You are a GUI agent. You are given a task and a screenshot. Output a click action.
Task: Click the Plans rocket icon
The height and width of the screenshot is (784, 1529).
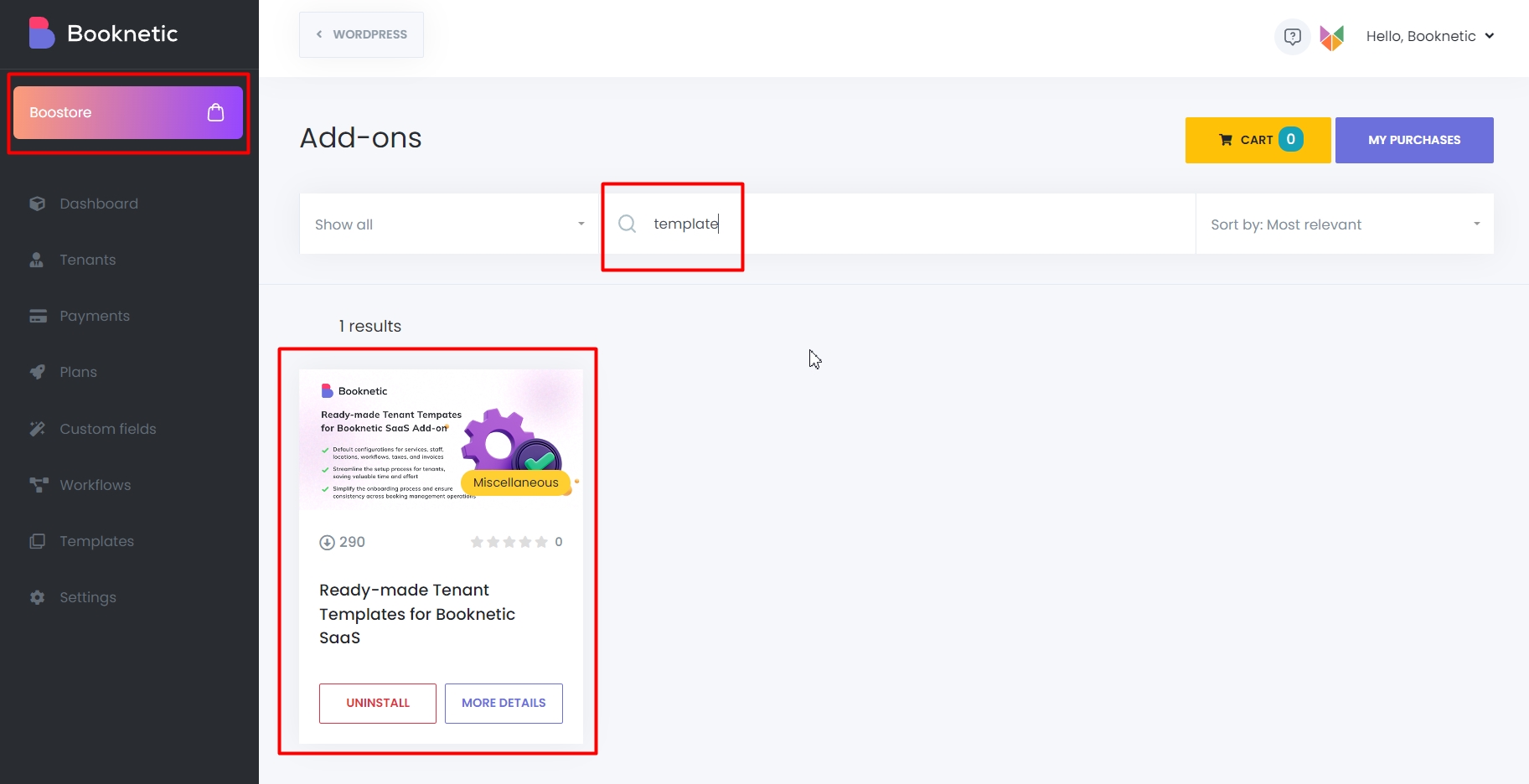[38, 372]
